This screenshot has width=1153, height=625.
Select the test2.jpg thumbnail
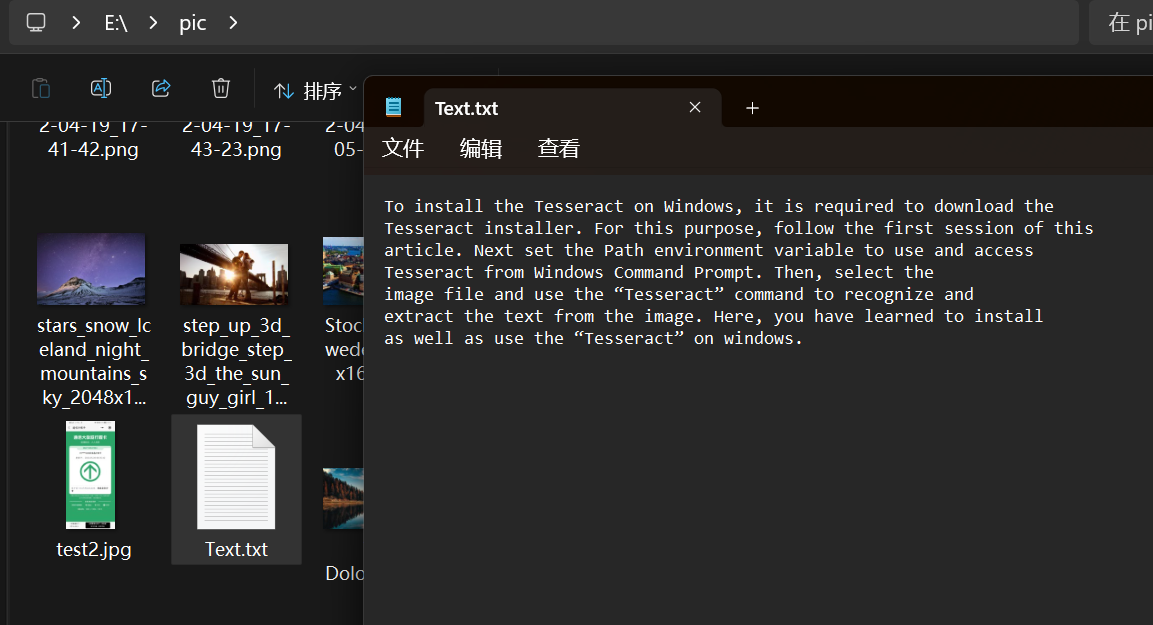[x=90, y=475]
